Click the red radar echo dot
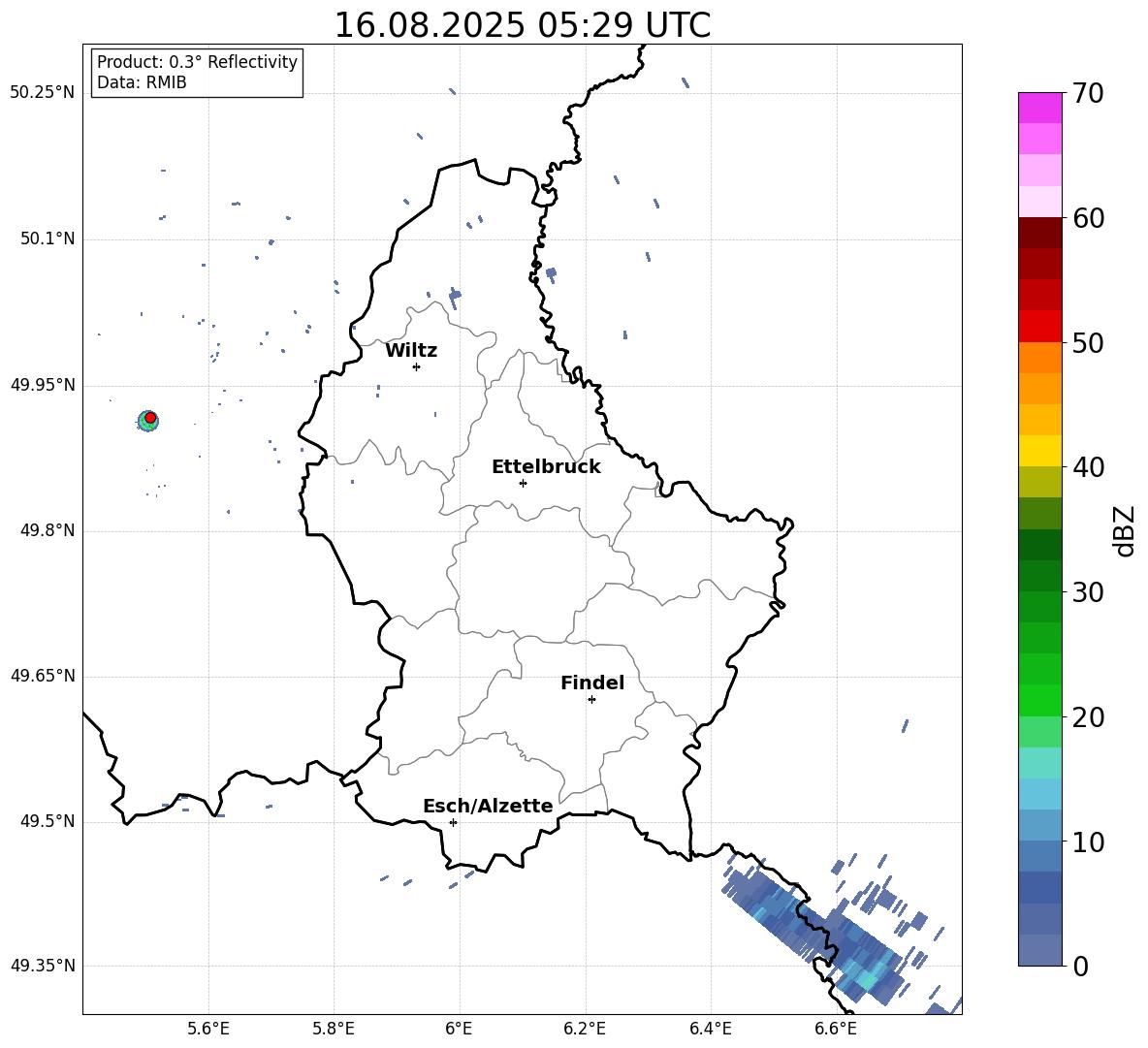The height and width of the screenshot is (1048, 1148). tap(150, 417)
